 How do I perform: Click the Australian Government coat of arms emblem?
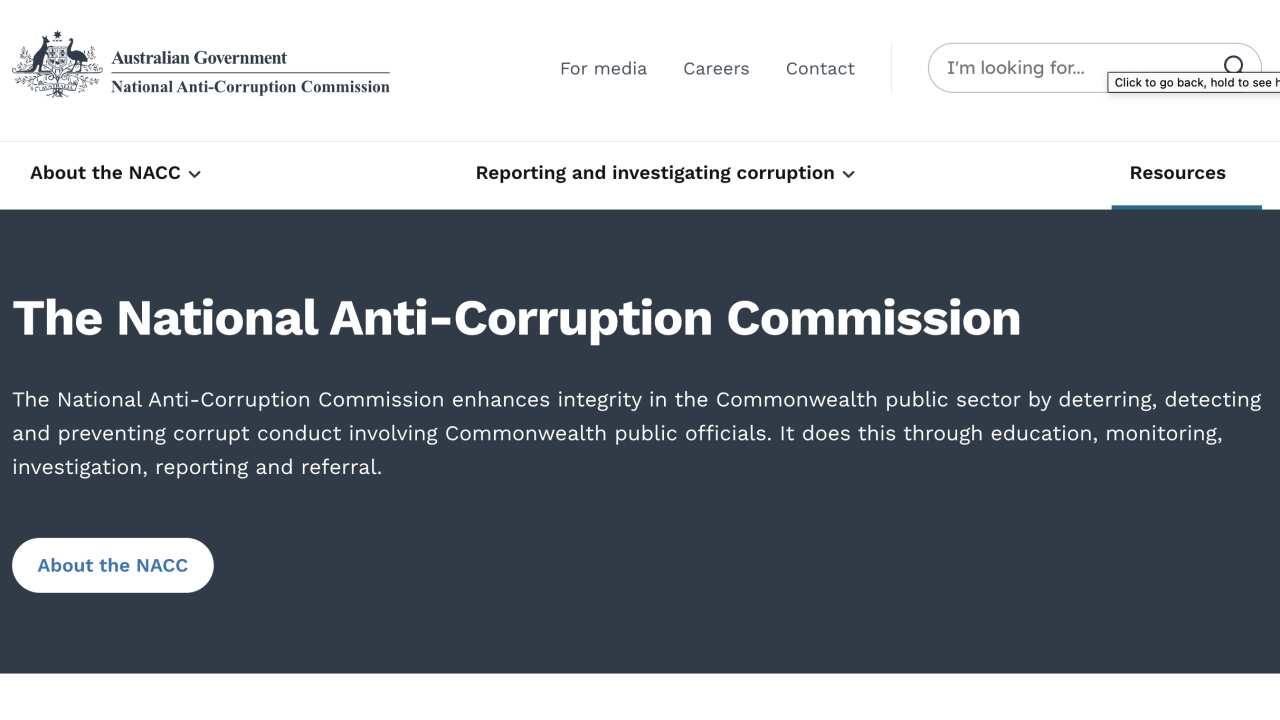click(56, 65)
